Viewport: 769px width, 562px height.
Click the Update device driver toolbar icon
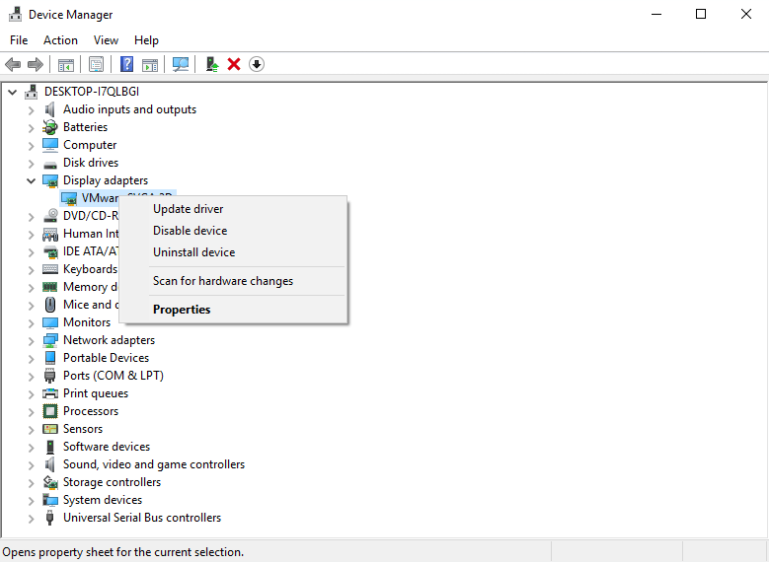pyautogui.click(x=212, y=64)
